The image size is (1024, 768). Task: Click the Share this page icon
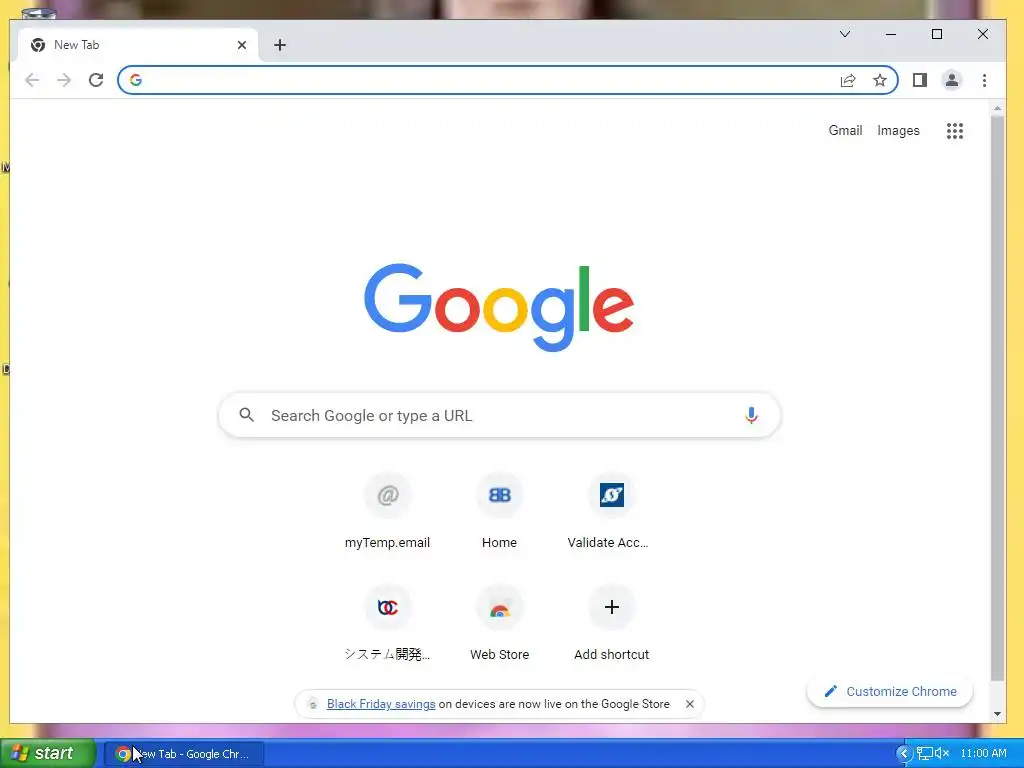click(848, 80)
